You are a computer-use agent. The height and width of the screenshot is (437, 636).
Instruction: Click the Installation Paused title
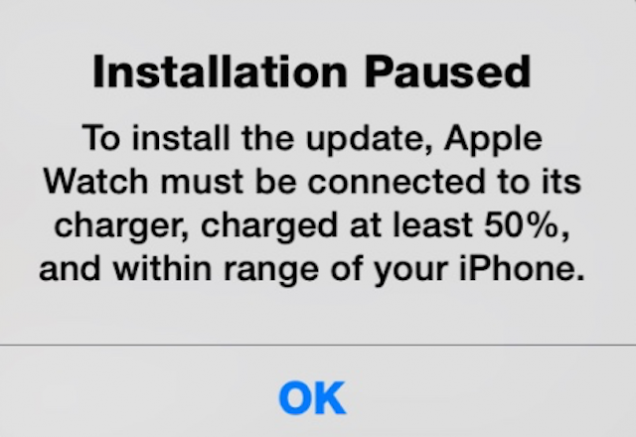312,72
